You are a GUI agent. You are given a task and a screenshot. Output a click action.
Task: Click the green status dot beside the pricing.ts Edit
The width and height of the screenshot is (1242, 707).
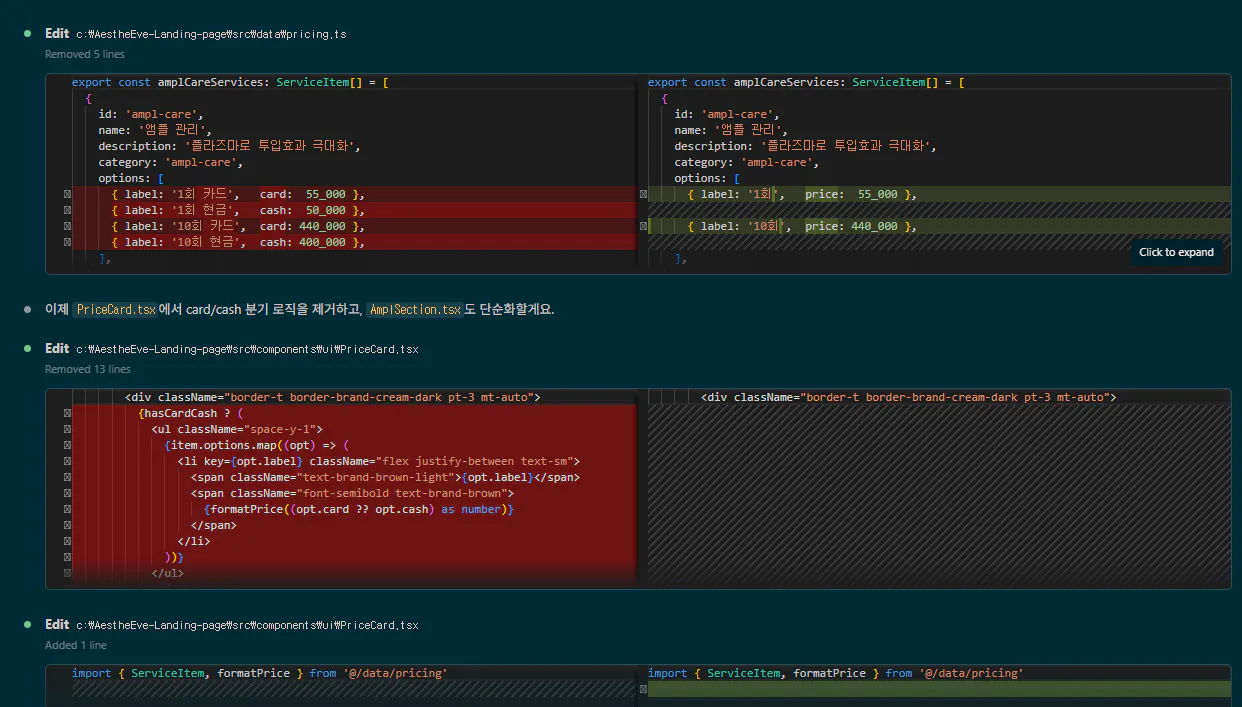pos(28,34)
